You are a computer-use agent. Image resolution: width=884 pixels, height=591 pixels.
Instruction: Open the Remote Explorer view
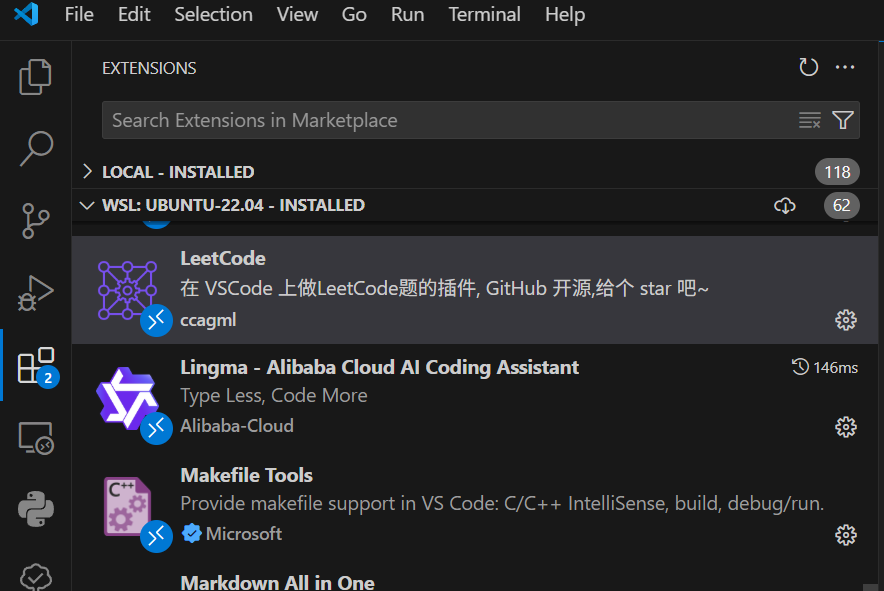(36, 438)
